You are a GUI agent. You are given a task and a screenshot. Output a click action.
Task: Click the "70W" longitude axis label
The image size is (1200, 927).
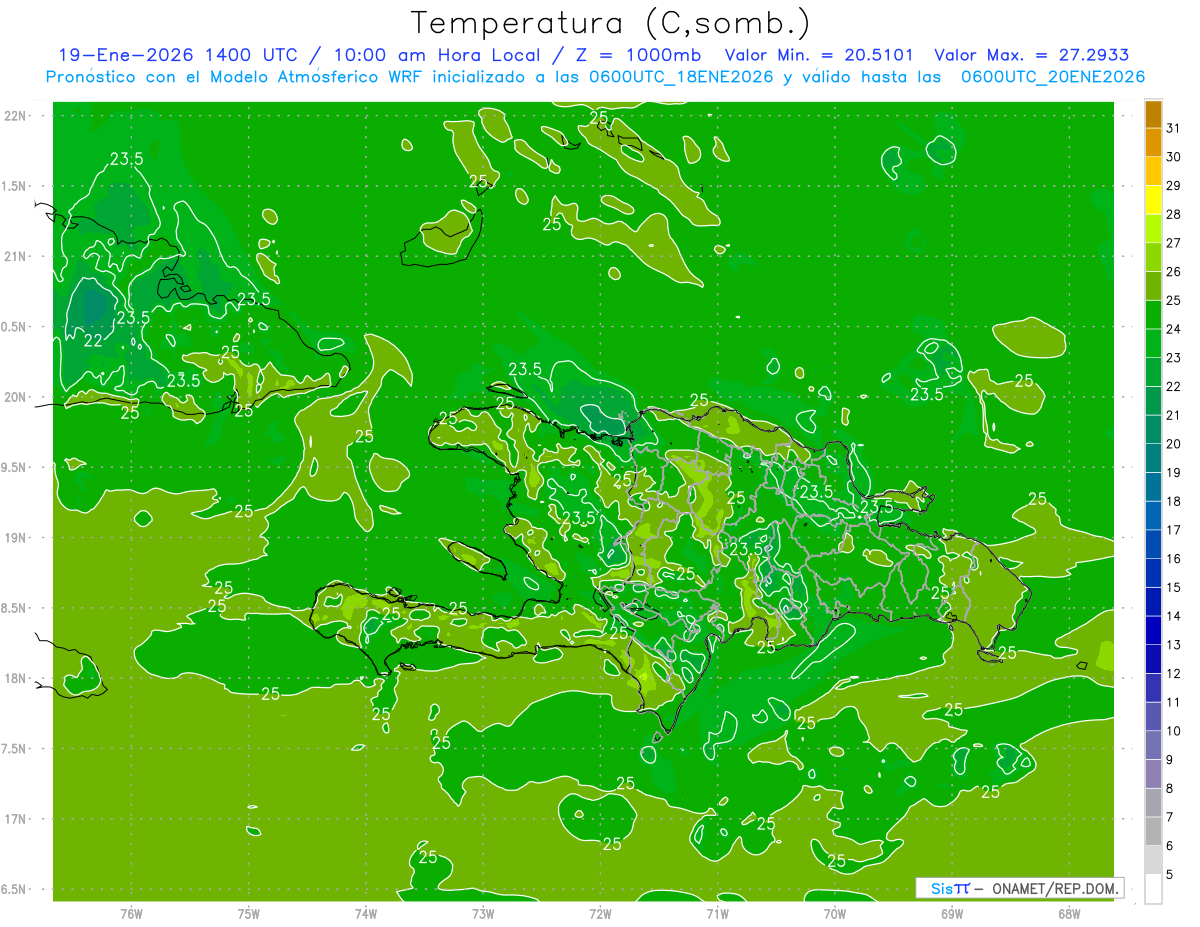pyautogui.click(x=835, y=913)
